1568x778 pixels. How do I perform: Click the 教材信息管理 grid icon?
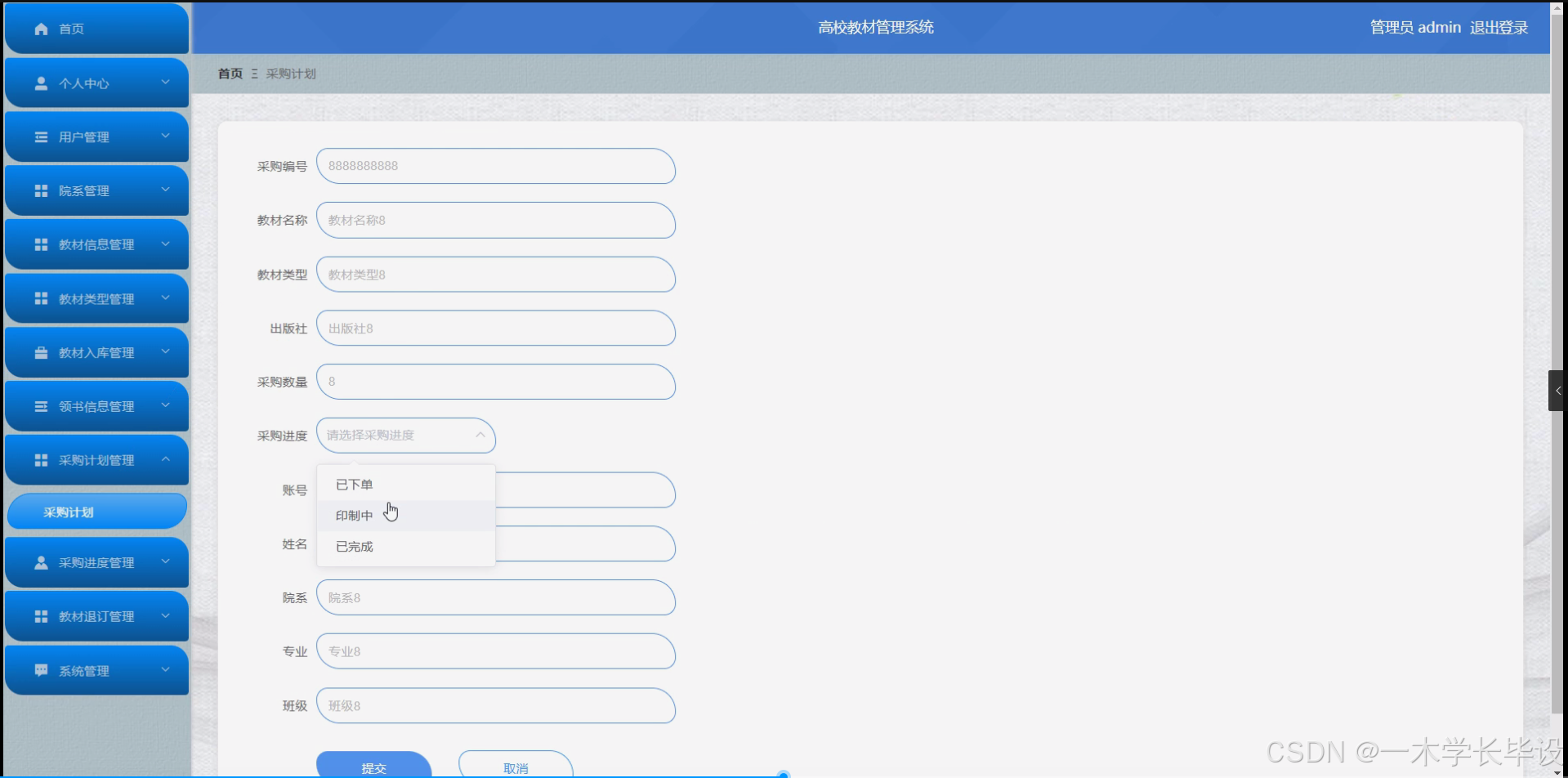pyautogui.click(x=41, y=244)
